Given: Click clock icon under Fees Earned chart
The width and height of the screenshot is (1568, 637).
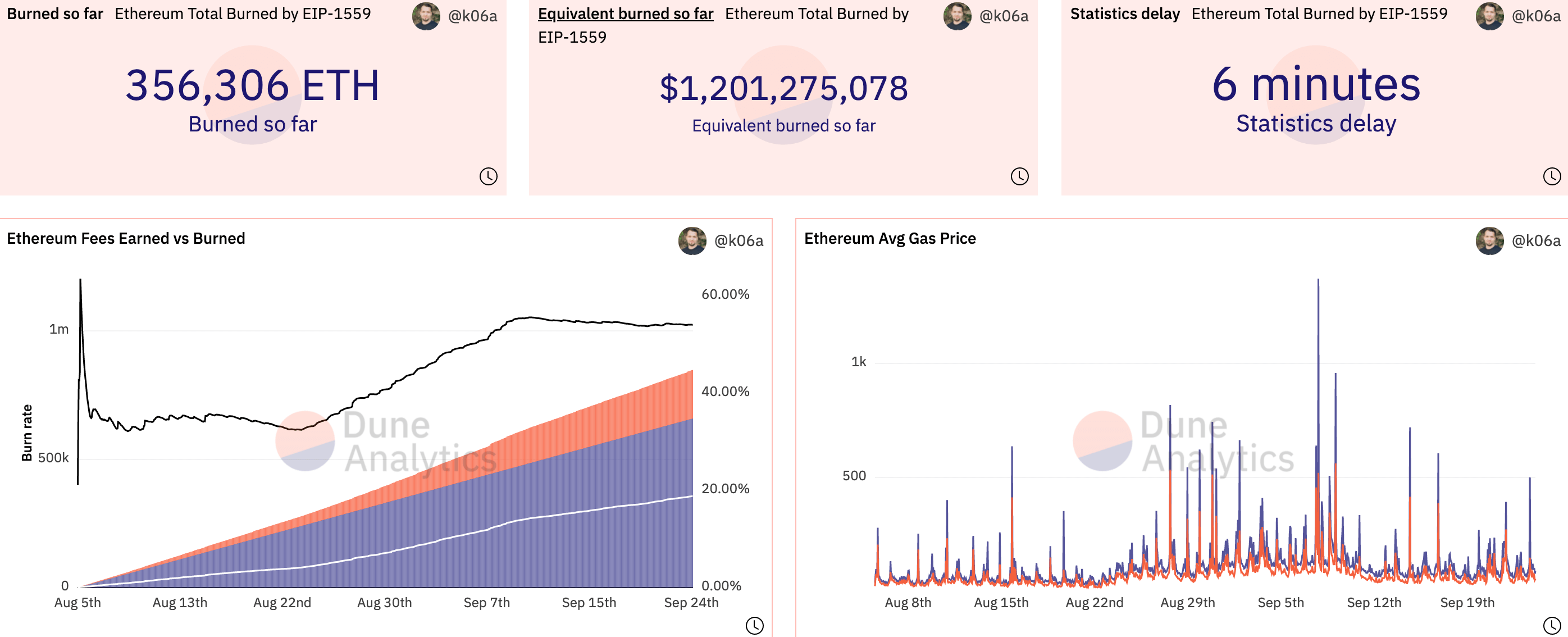Looking at the screenshot, I should point(754,625).
